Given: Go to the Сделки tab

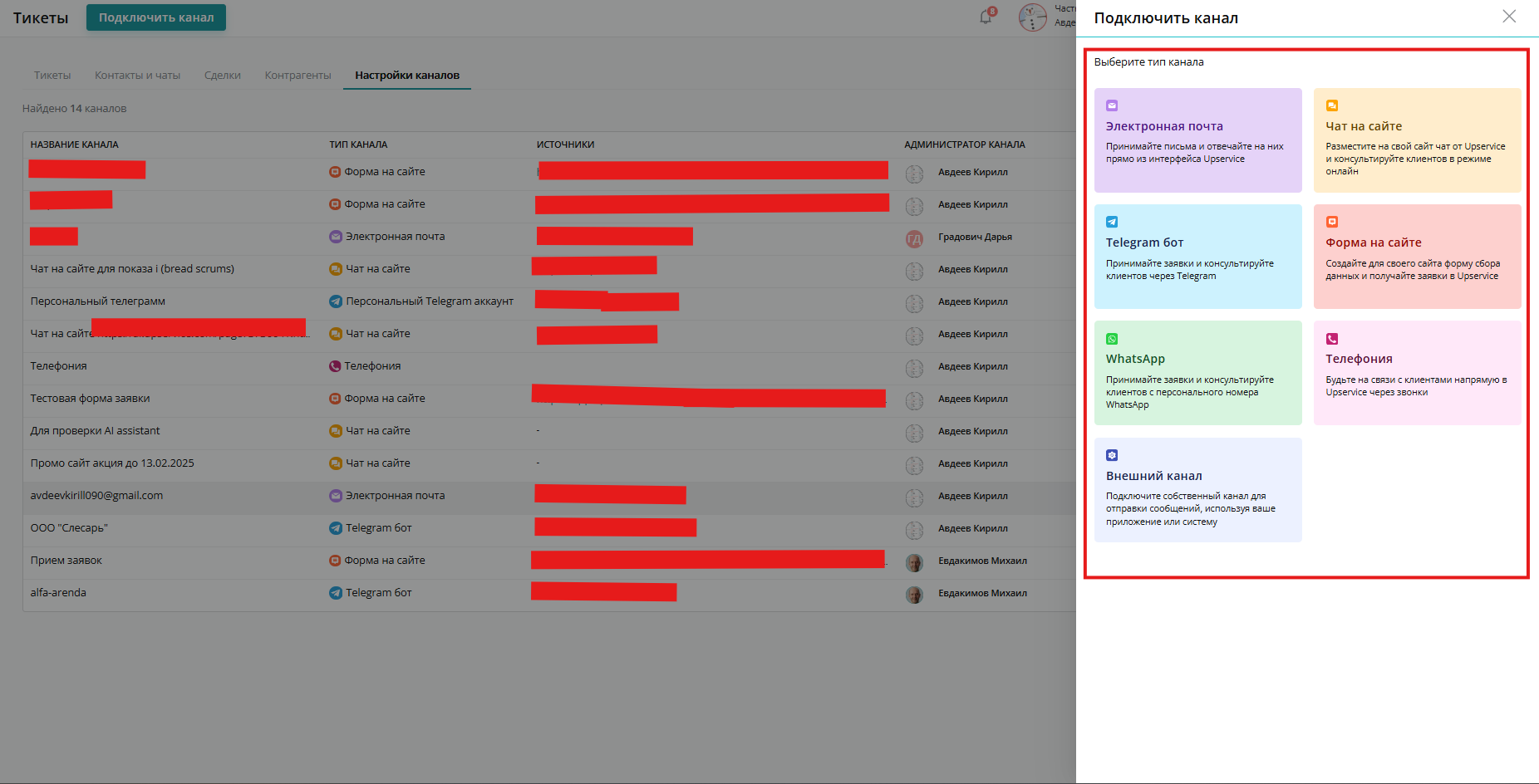Looking at the screenshot, I should click(223, 76).
